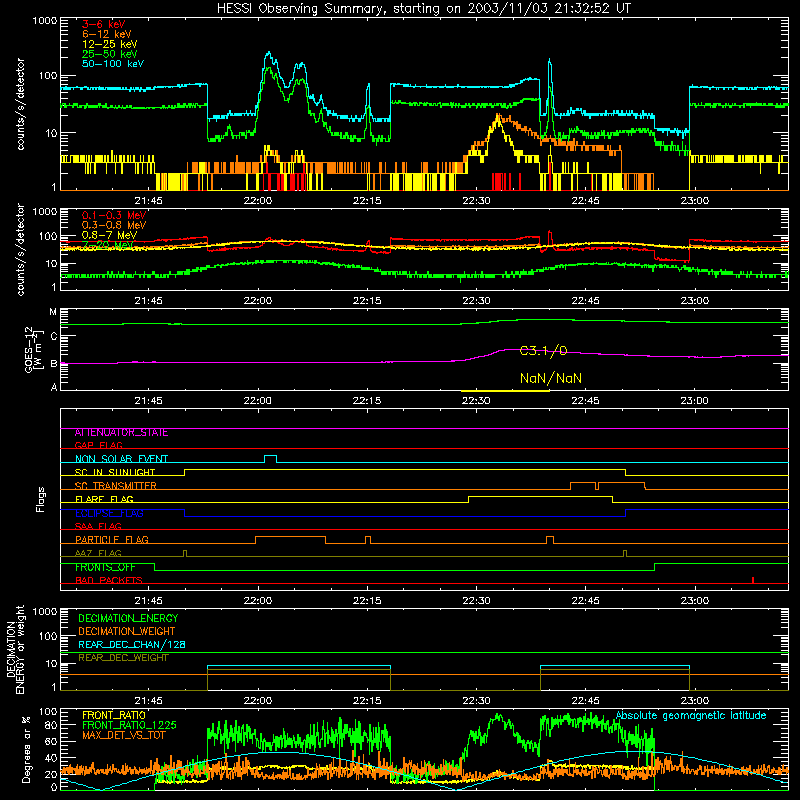Click the MAX_DET_VS_TOT legend label
Viewport: 800px width, 800px height.
[123, 735]
